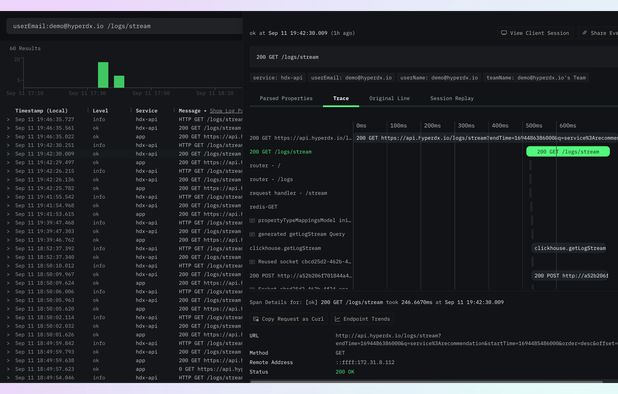
Task: Select the redis-GET trace row
Action: 263,207
